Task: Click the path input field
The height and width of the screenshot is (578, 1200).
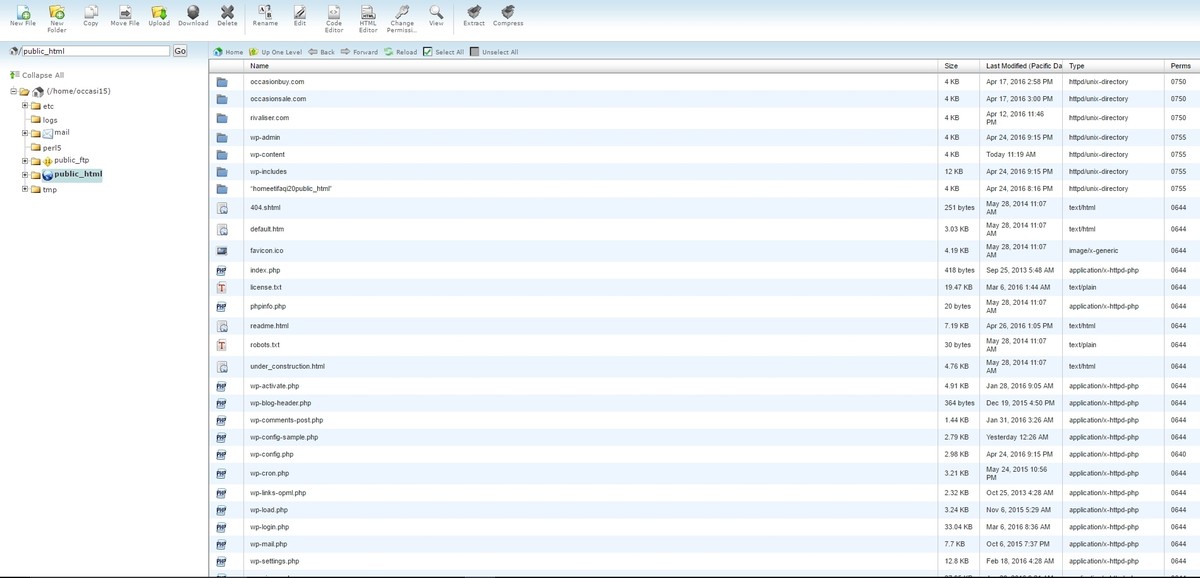Action: [x=95, y=51]
